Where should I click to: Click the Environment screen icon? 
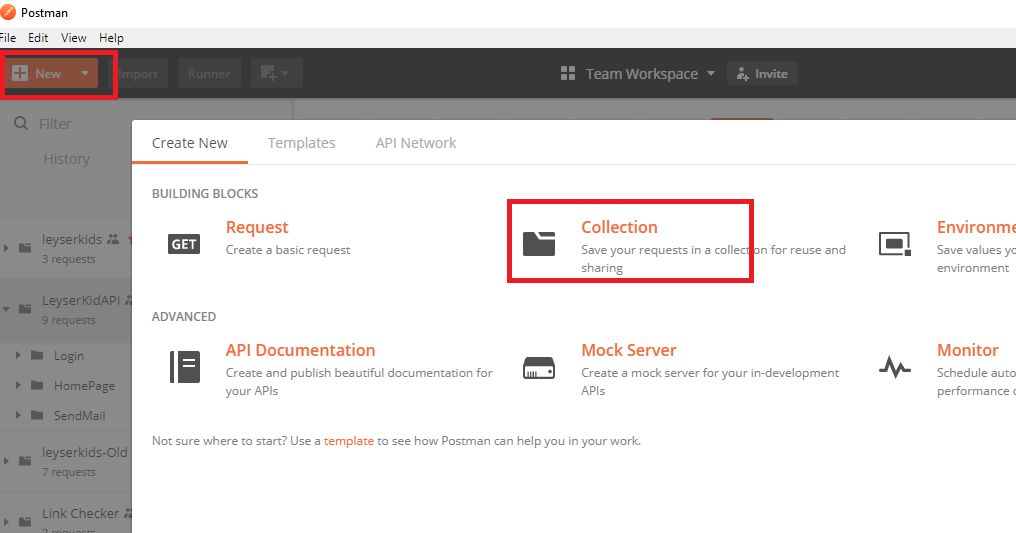pyautogui.click(x=895, y=244)
